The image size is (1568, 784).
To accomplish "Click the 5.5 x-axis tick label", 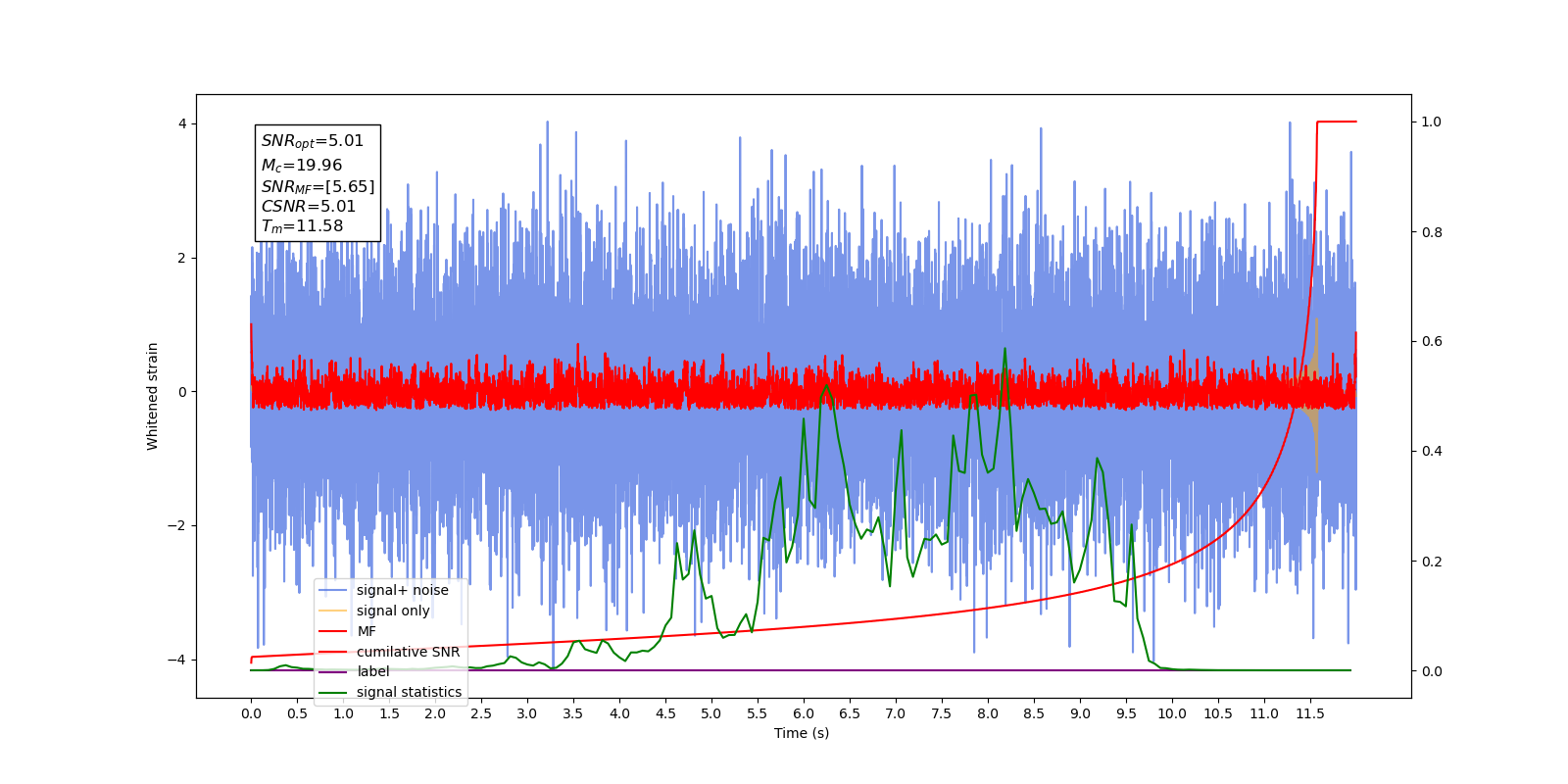I will tap(758, 713).
